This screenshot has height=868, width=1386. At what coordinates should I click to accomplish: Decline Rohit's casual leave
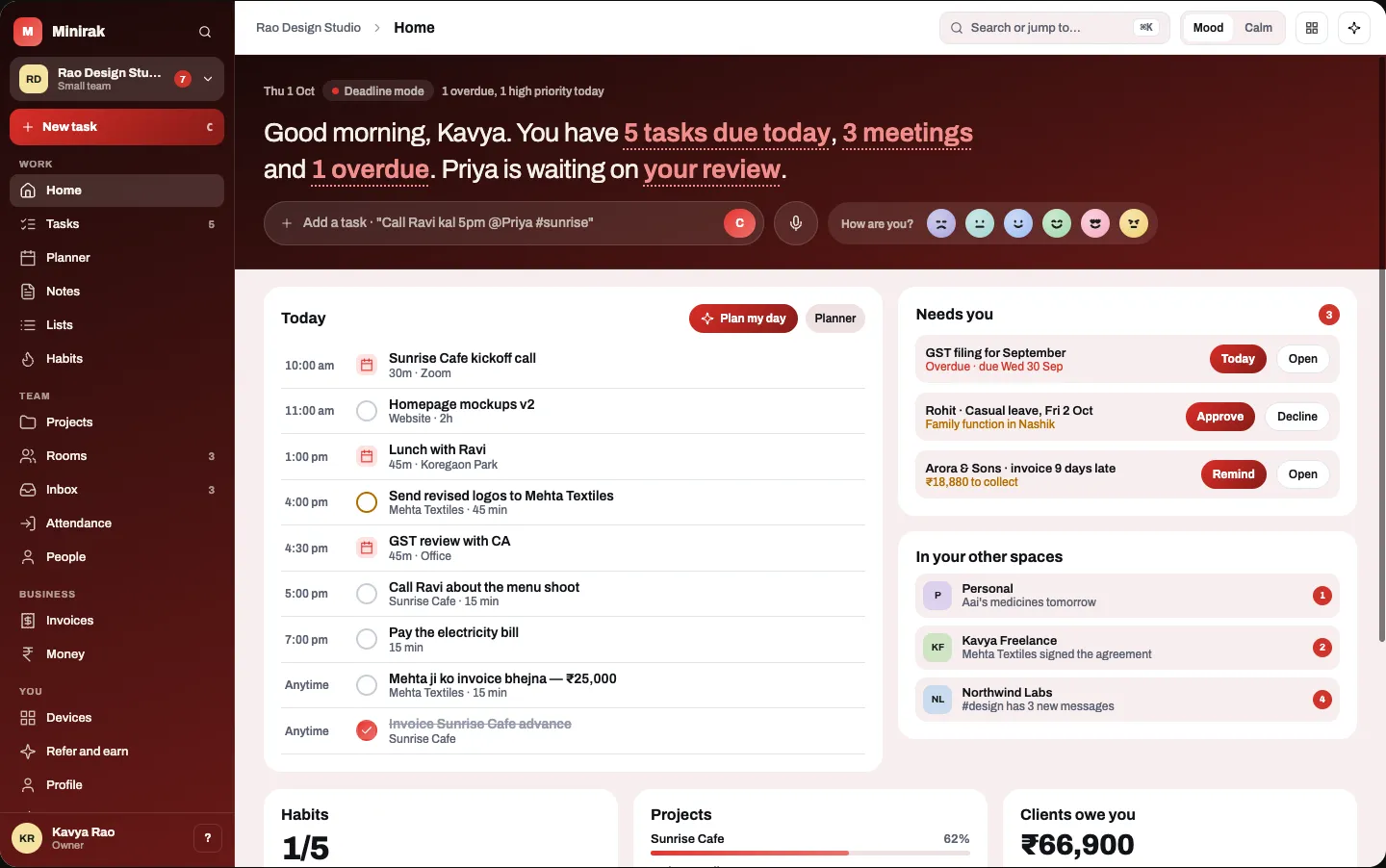coord(1297,417)
